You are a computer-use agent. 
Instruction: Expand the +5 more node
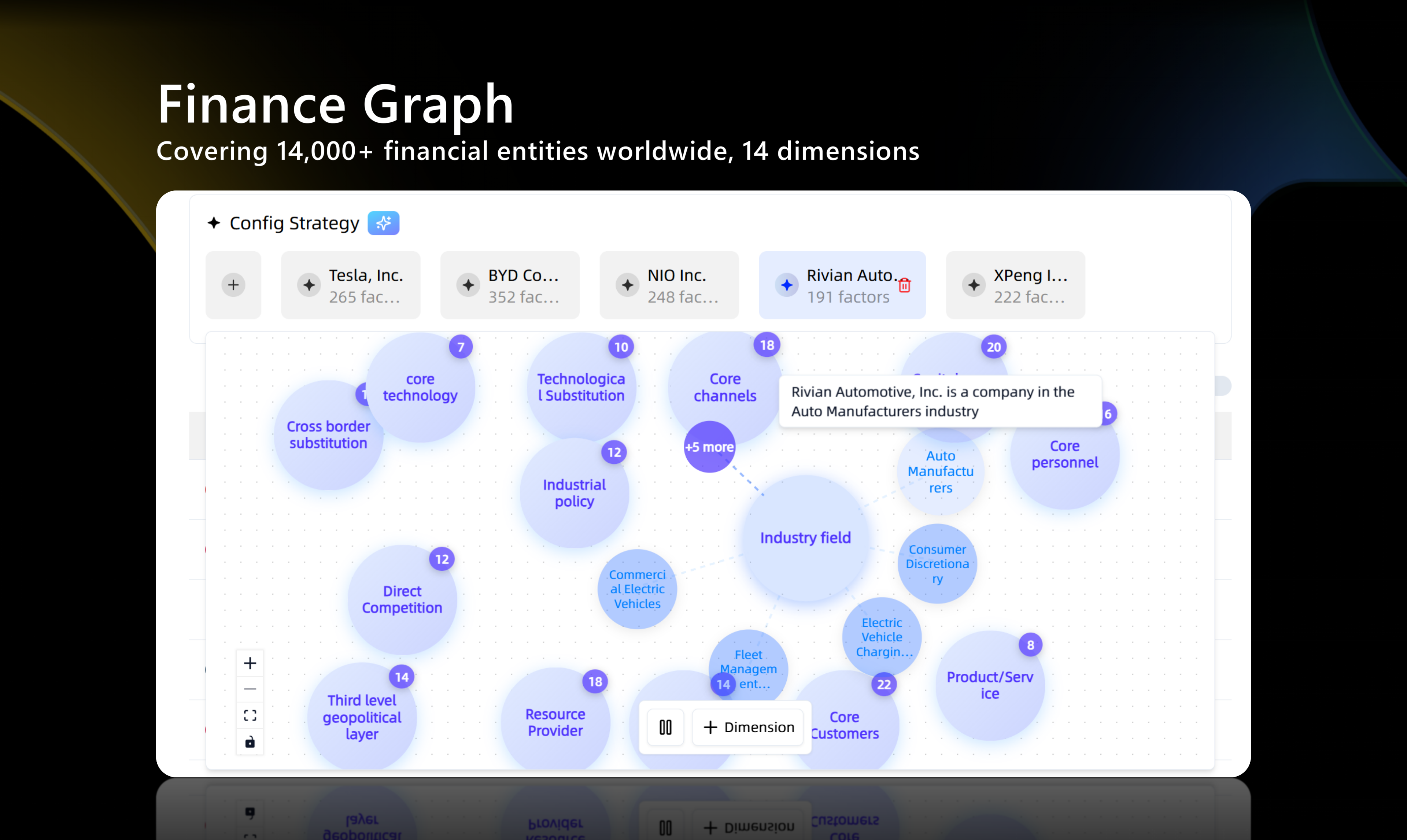709,447
